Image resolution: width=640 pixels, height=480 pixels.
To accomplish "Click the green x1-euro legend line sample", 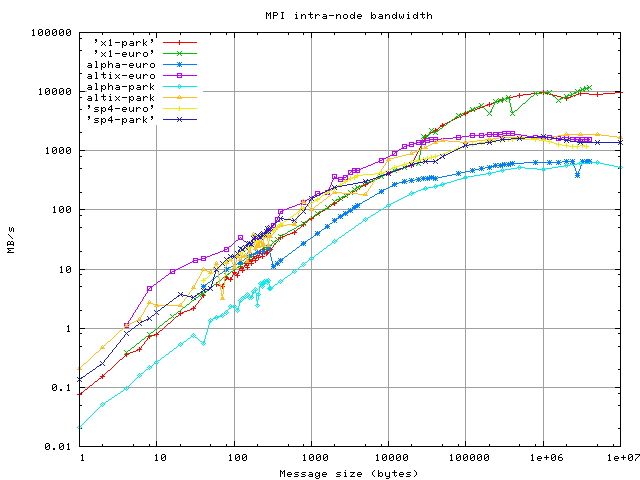I will [x=180, y=53].
